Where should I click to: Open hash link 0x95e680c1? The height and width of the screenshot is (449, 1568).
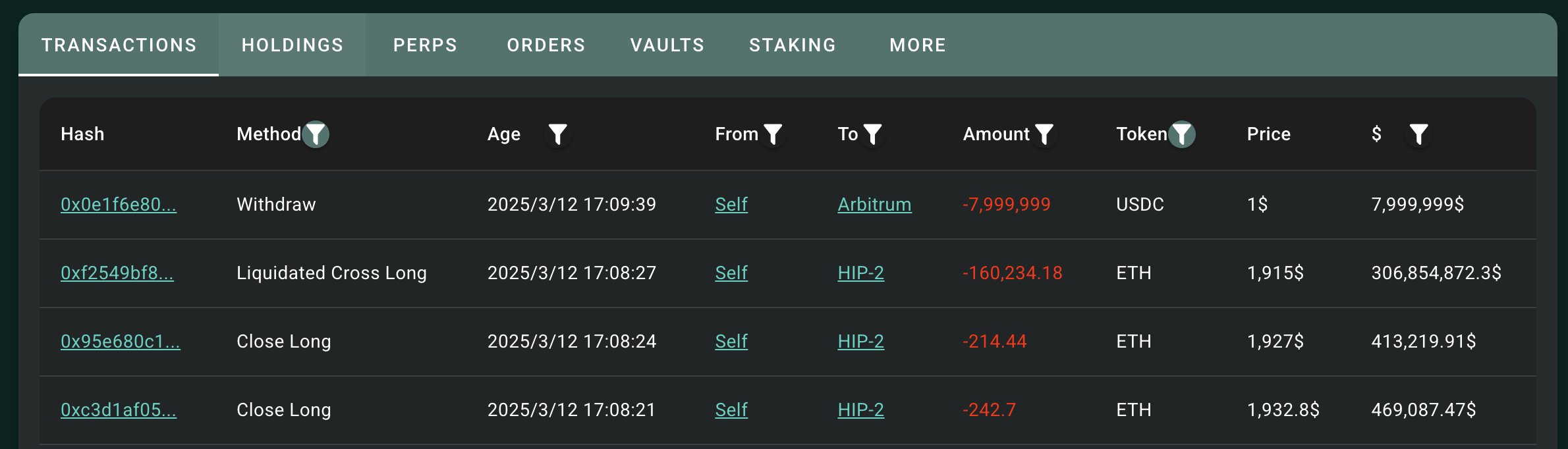tap(121, 342)
